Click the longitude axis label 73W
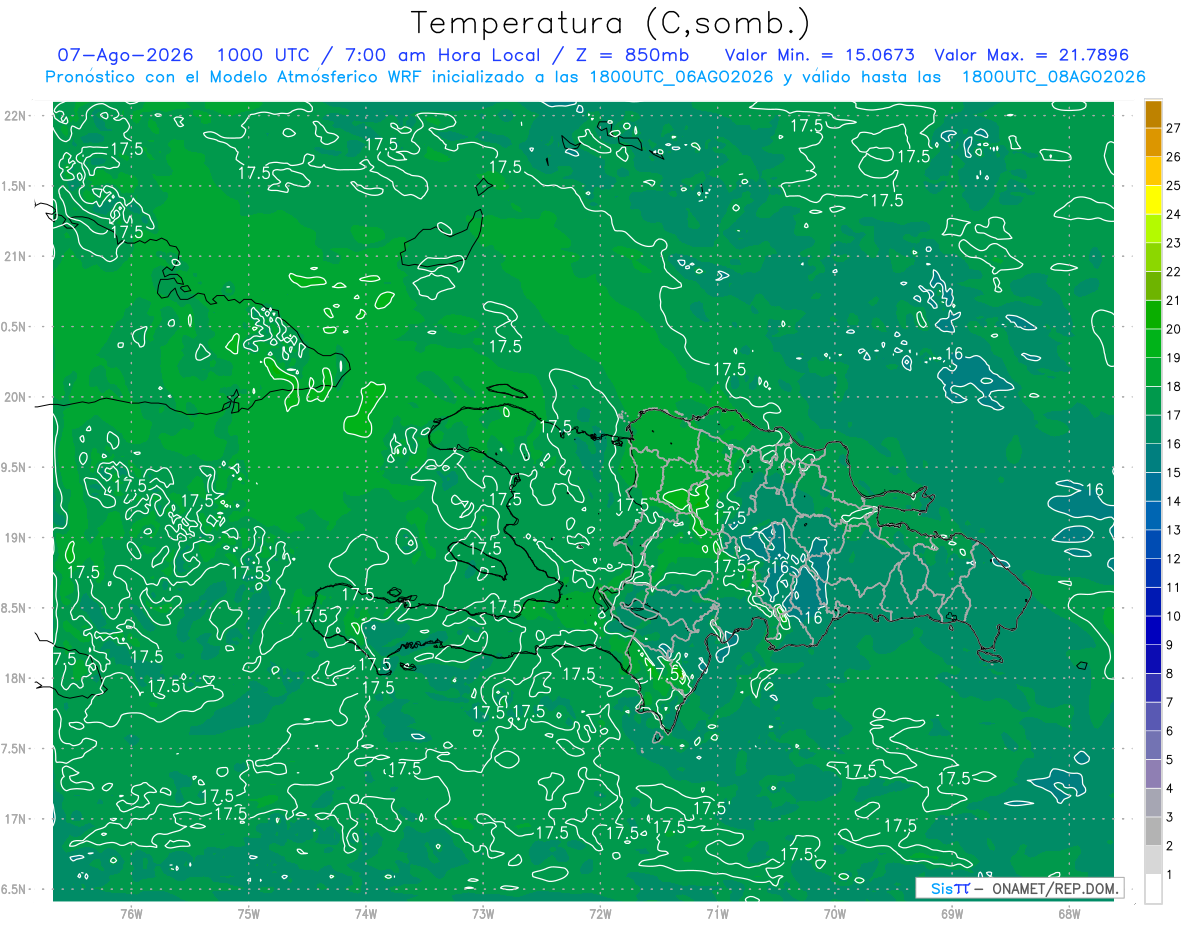Screen dimensions: 1200x927 click(483, 914)
